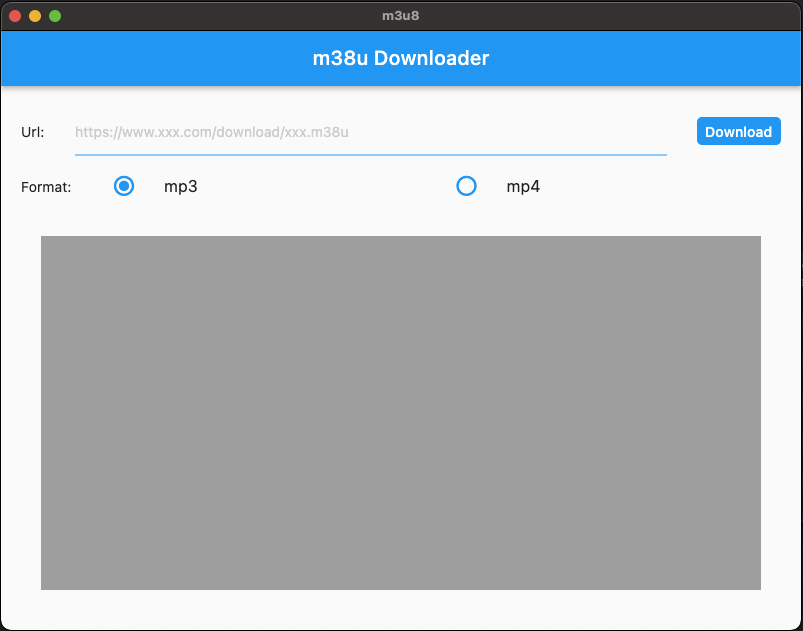This screenshot has width=803, height=631.
Task: Click the selected mp3 radio indicator circle
Action: click(123, 186)
